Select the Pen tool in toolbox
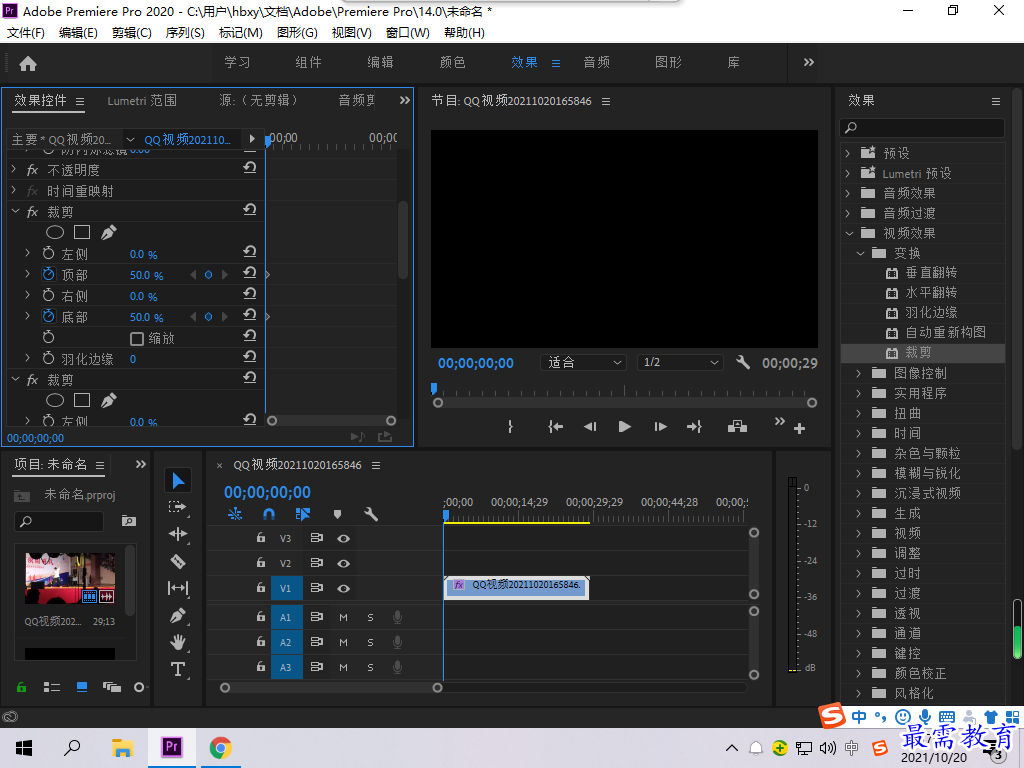The height and width of the screenshot is (768, 1024). [178, 615]
